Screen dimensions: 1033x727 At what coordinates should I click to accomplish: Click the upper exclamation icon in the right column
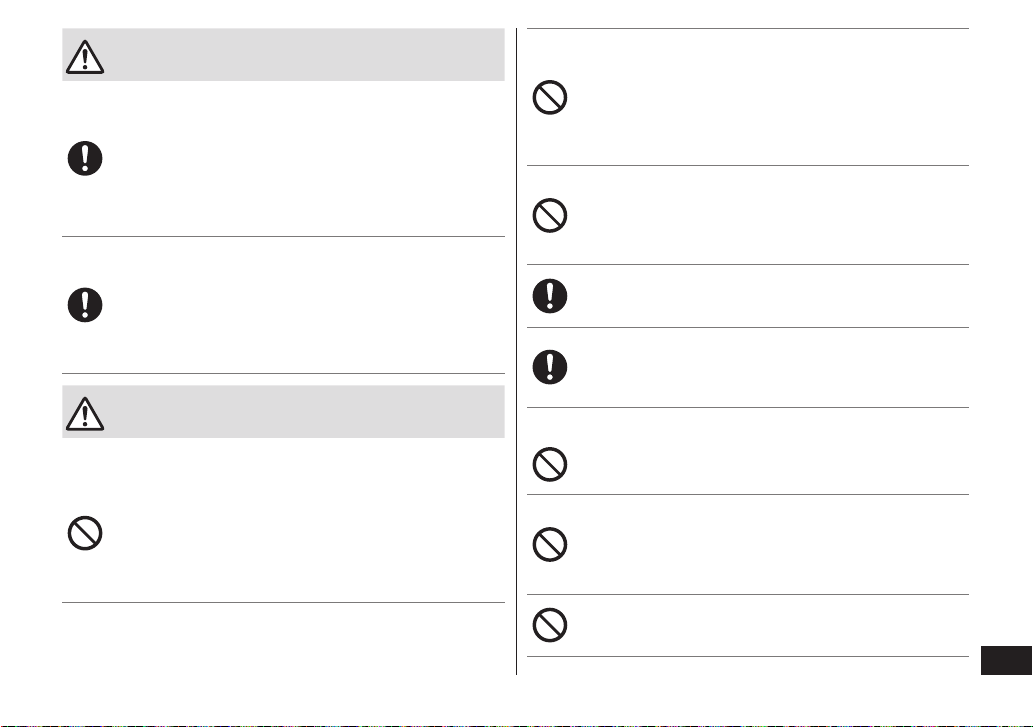click(549, 296)
